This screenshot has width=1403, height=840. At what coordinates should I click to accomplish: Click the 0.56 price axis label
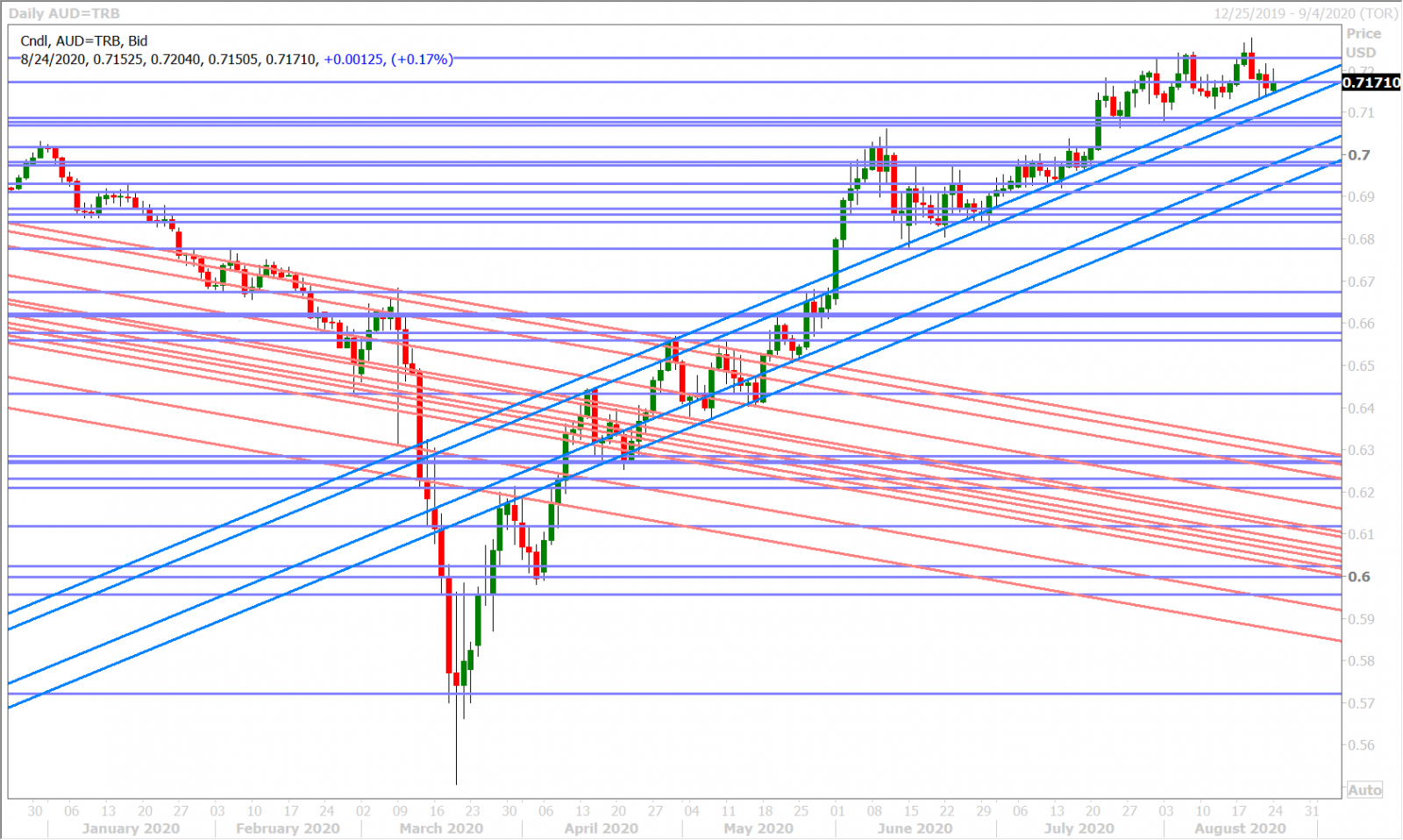[x=1361, y=745]
